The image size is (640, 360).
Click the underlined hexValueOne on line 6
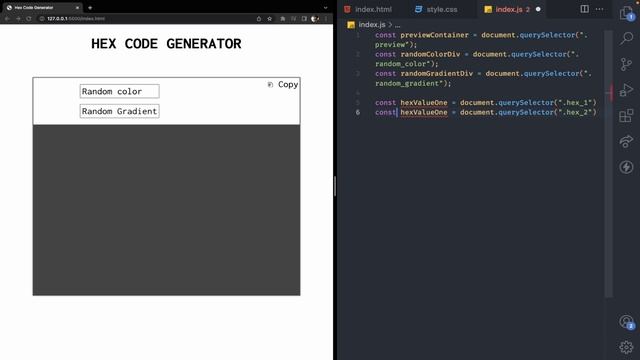click(x=424, y=112)
